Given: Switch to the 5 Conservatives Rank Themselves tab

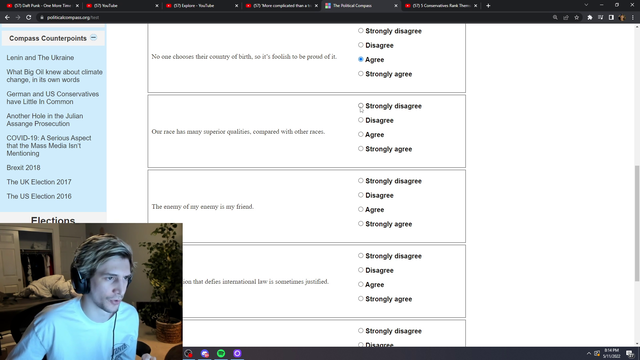Looking at the screenshot, I should pos(441,6).
